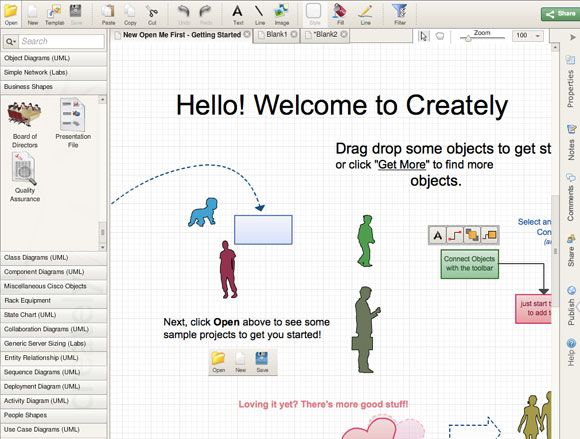Select the blue crawling baby figure
The width and height of the screenshot is (580, 439).
(x=203, y=212)
